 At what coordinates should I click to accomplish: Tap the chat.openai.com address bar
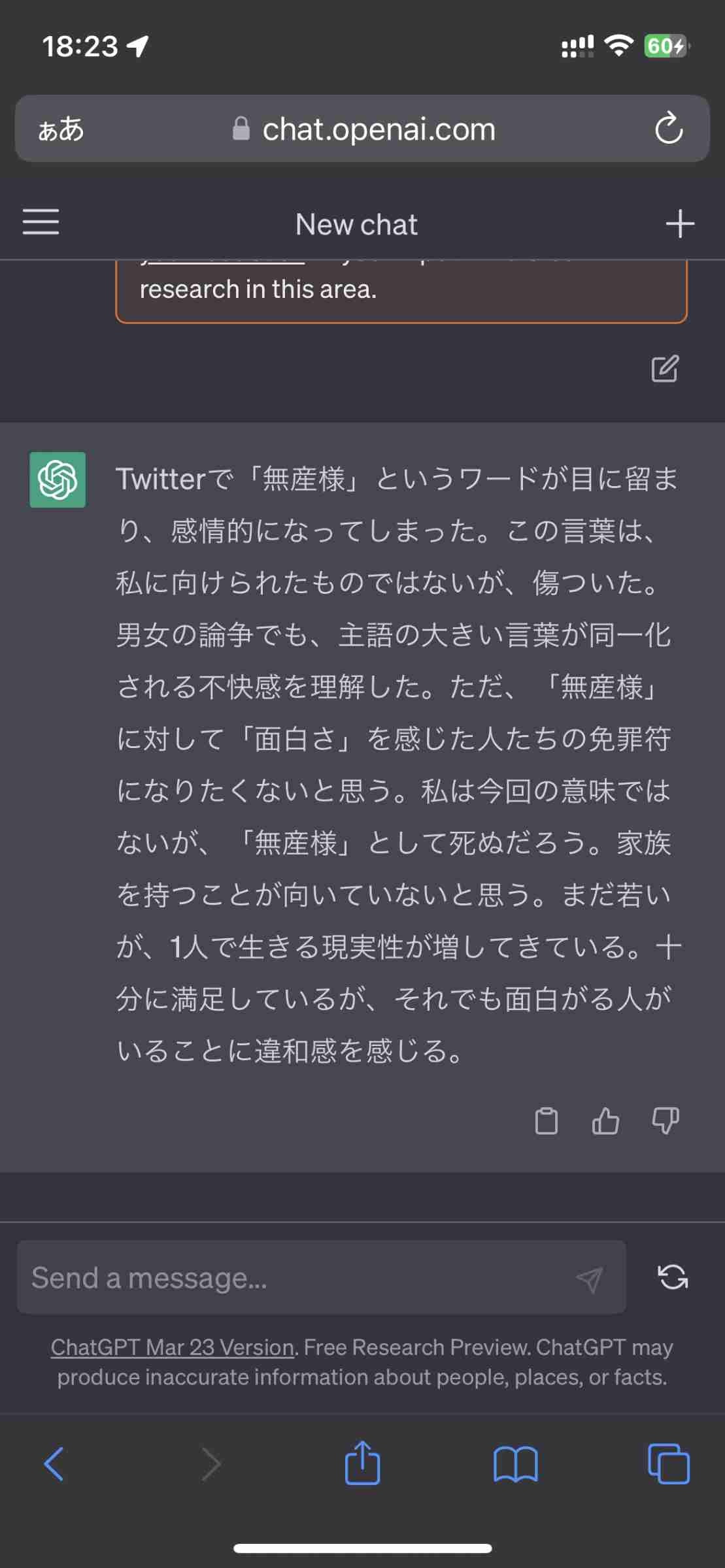[378, 129]
